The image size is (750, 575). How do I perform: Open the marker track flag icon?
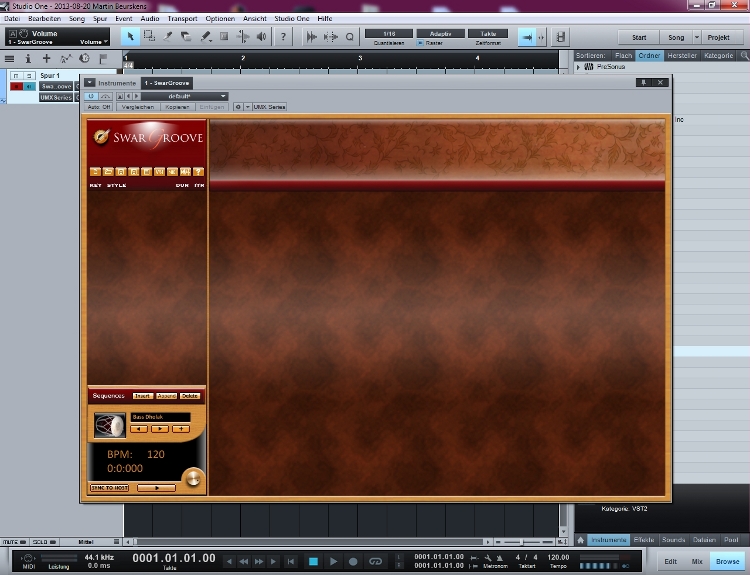tap(103, 59)
